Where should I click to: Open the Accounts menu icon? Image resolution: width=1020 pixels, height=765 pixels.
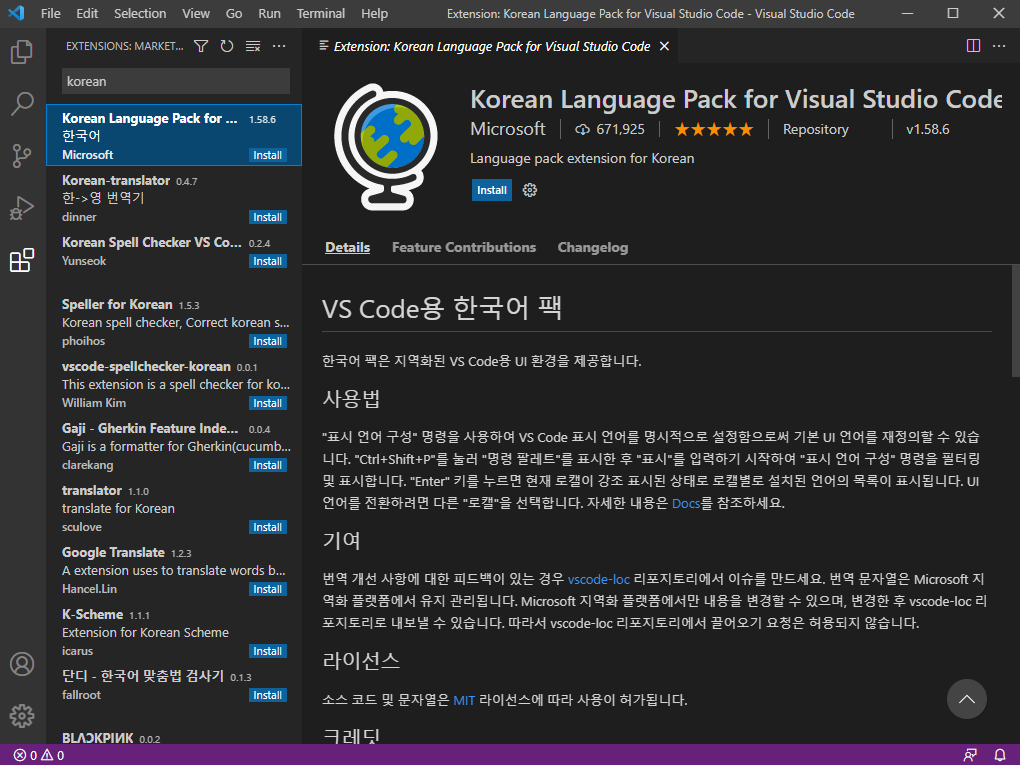(22, 664)
